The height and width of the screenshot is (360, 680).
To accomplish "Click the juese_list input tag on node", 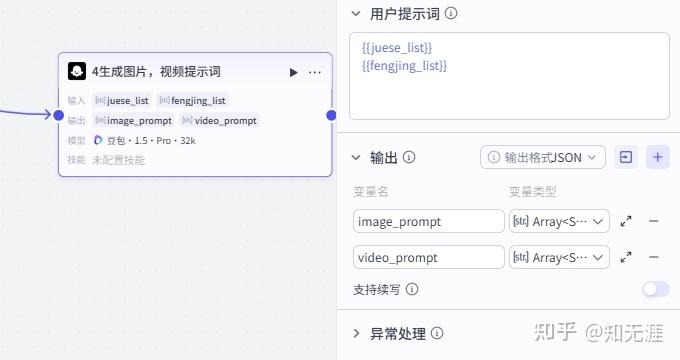I will coord(122,101).
